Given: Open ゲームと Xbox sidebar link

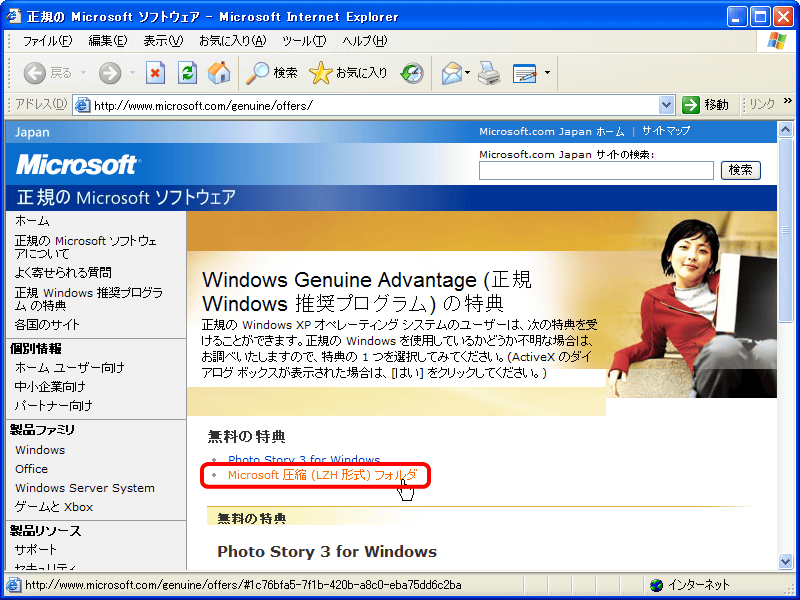Looking at the screenshot, I should (54, 507).
